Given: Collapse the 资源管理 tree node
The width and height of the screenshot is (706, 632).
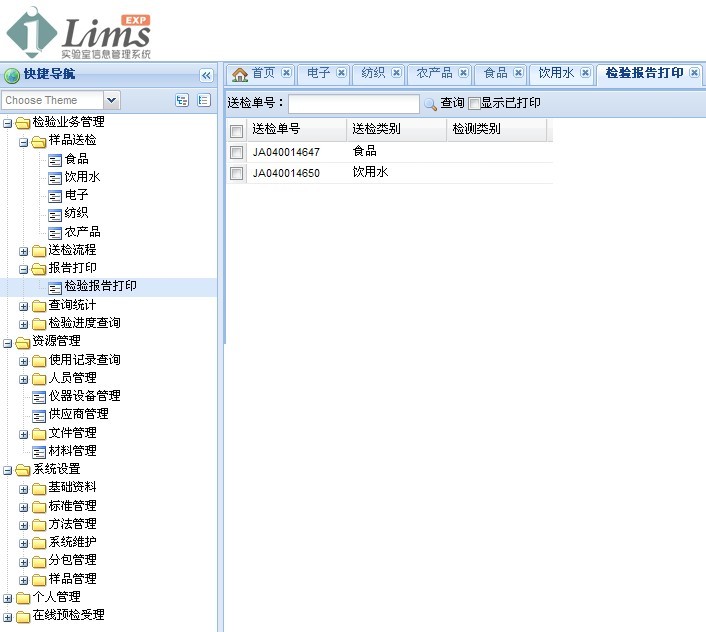Looking at the screenshot, I should click(8, 342).
